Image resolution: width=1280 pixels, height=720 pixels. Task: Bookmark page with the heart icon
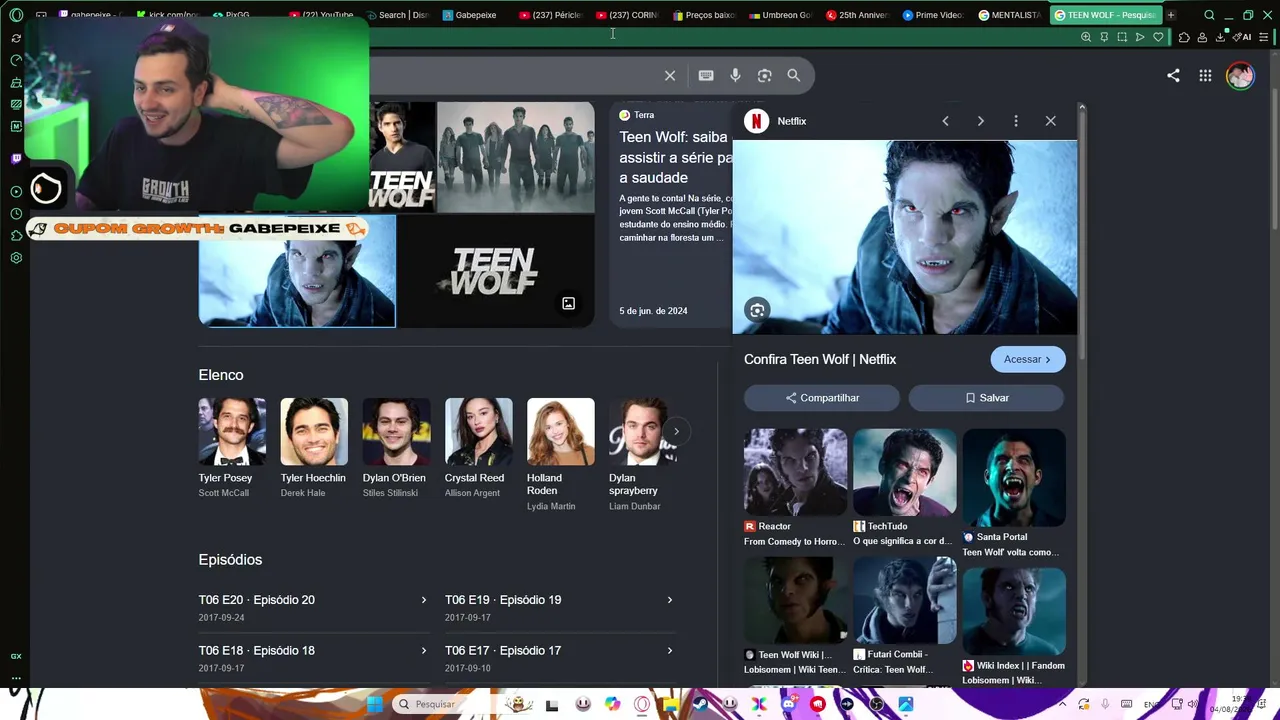tap(1158, 37)
